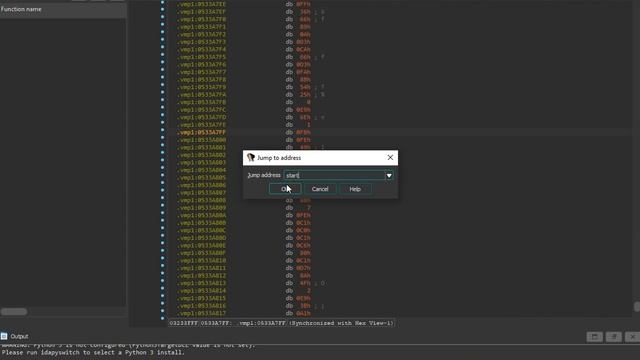Viewport: 640px width, 360px height.
Task: Select the Output panel title tab
Action: [x=19, y=336]
